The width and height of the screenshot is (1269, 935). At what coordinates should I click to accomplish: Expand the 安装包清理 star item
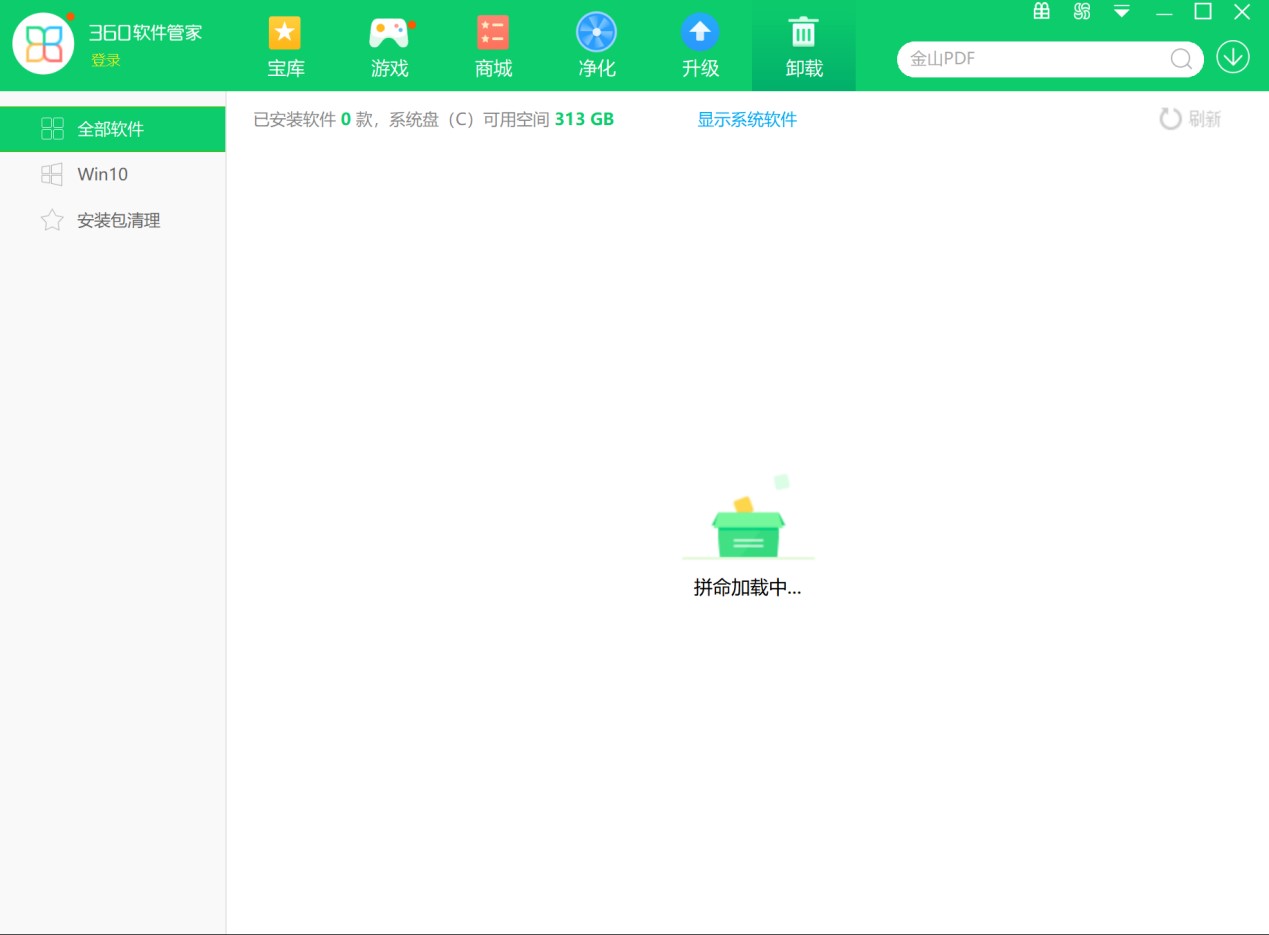117,220
